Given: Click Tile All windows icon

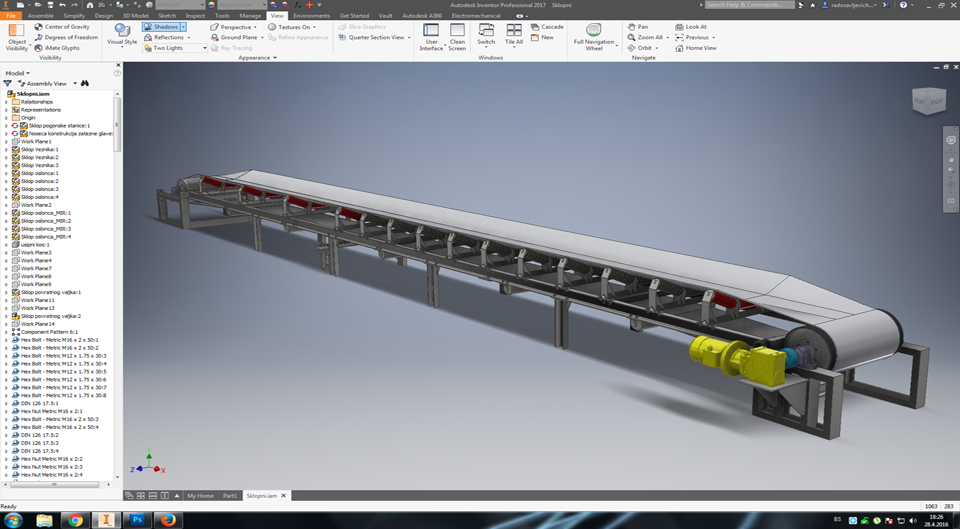Looking at the screenshot, I should tap(514, 35).
